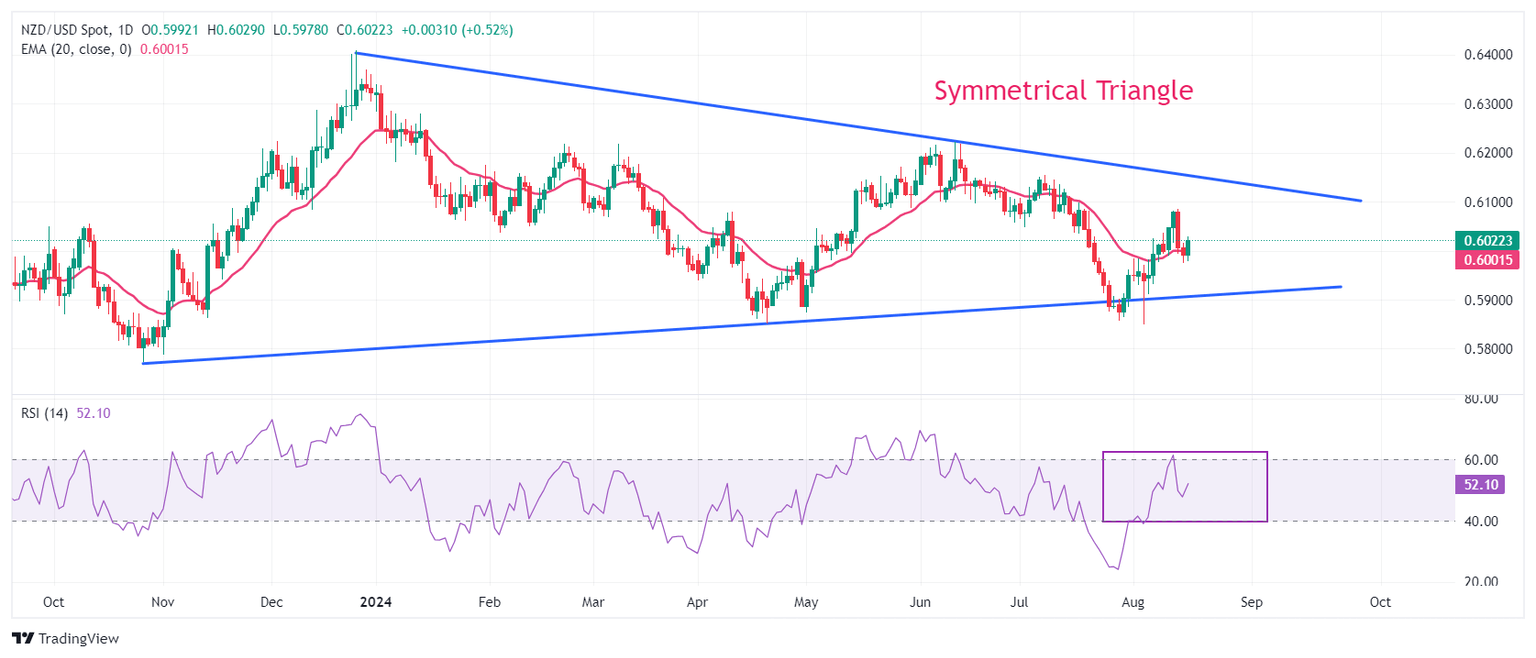
Task: Click the RSI (14) indicator legend
Action: click(44, 413)
